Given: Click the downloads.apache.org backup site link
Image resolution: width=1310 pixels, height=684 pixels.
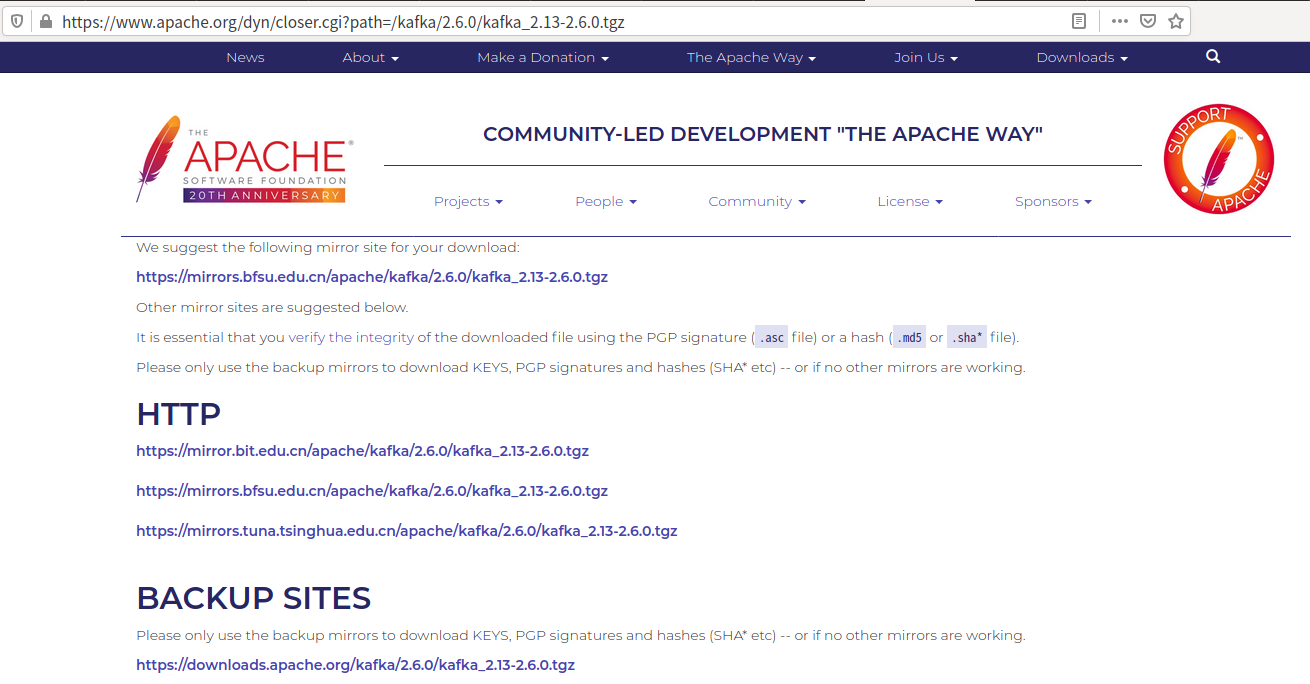Looking at the screenshot, I should (x=355, y=665).
